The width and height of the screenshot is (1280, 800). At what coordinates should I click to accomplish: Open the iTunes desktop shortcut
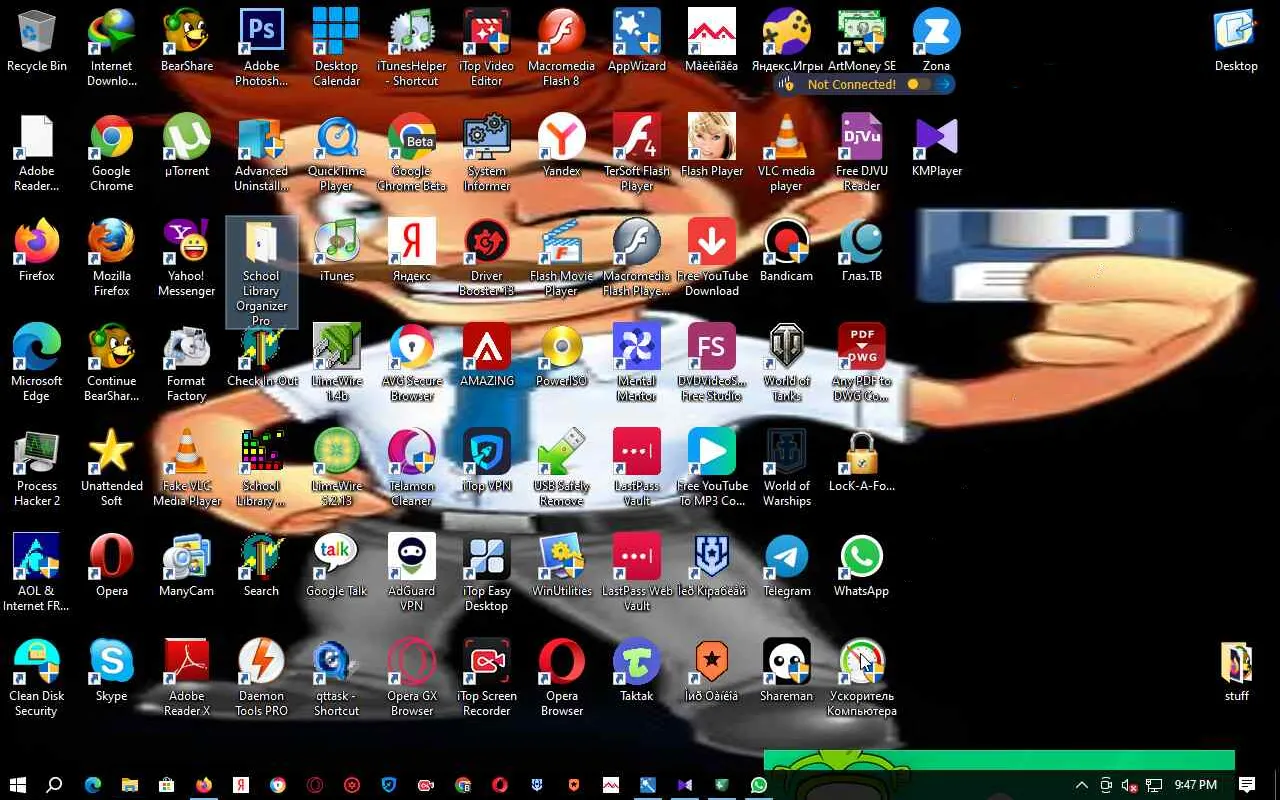pos(336,251)
